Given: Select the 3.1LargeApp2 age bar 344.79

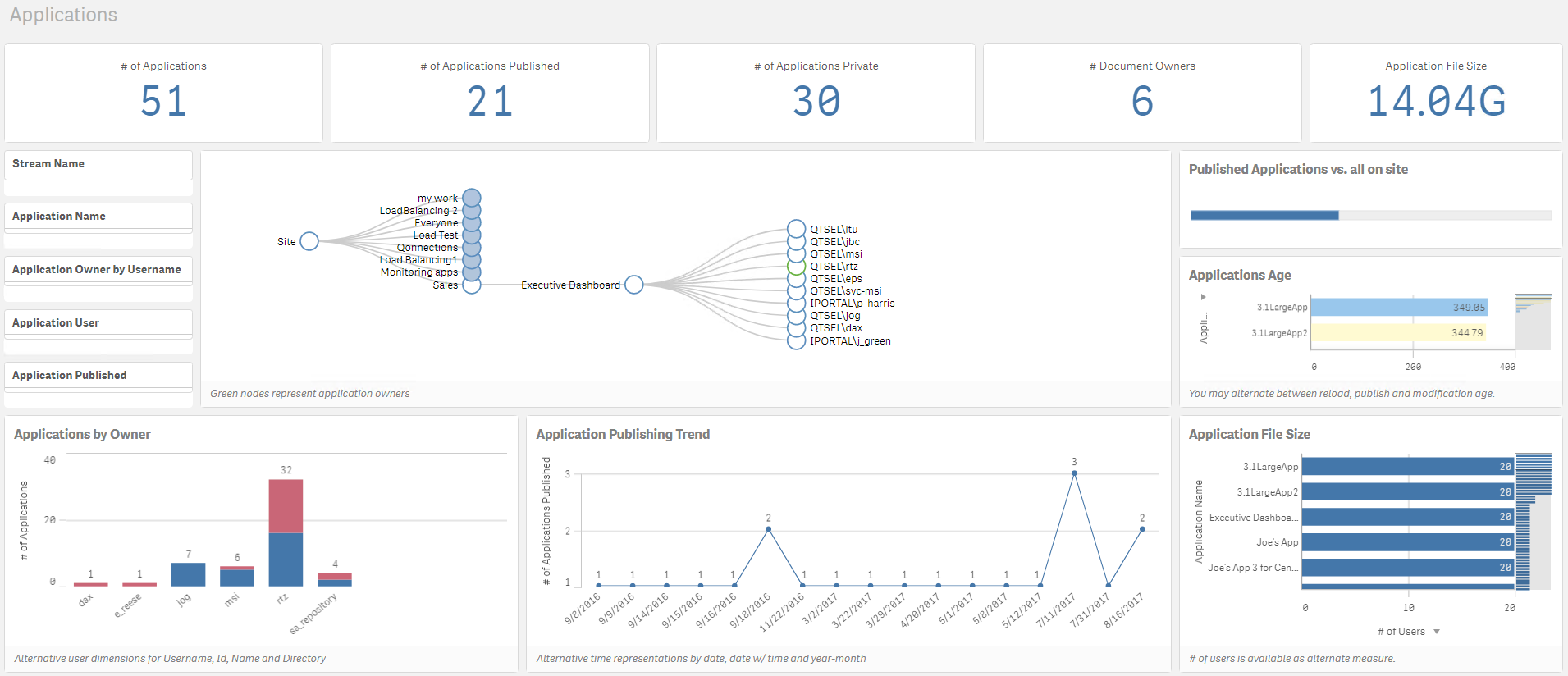Looking at the screenshot, I should tap(1398, 332).
